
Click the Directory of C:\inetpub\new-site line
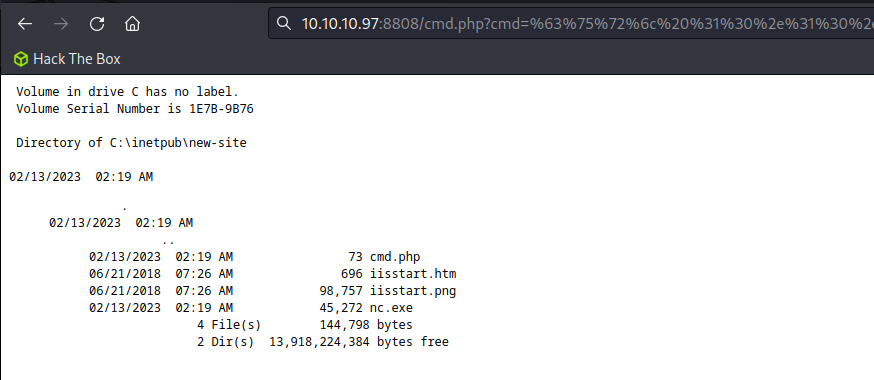(x=132, y=143)
